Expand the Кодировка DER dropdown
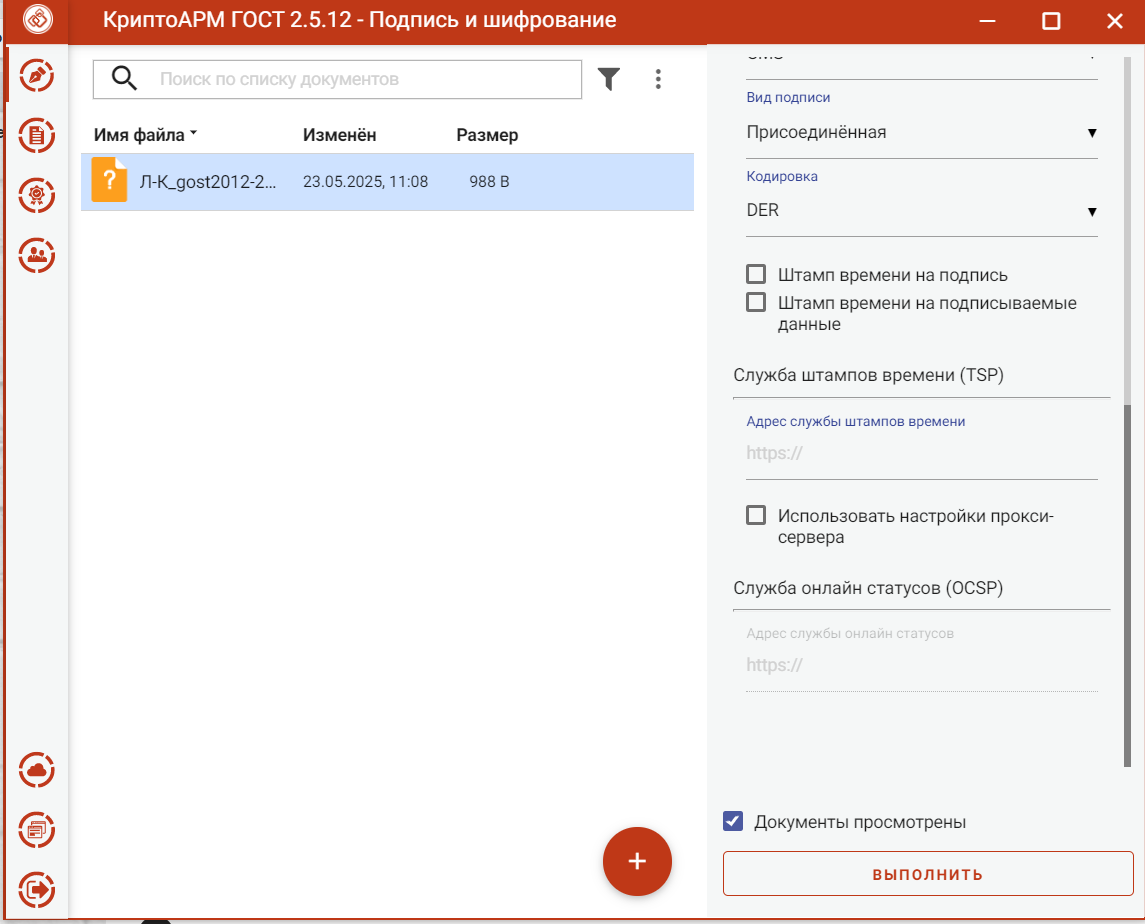 pos(922,210)
